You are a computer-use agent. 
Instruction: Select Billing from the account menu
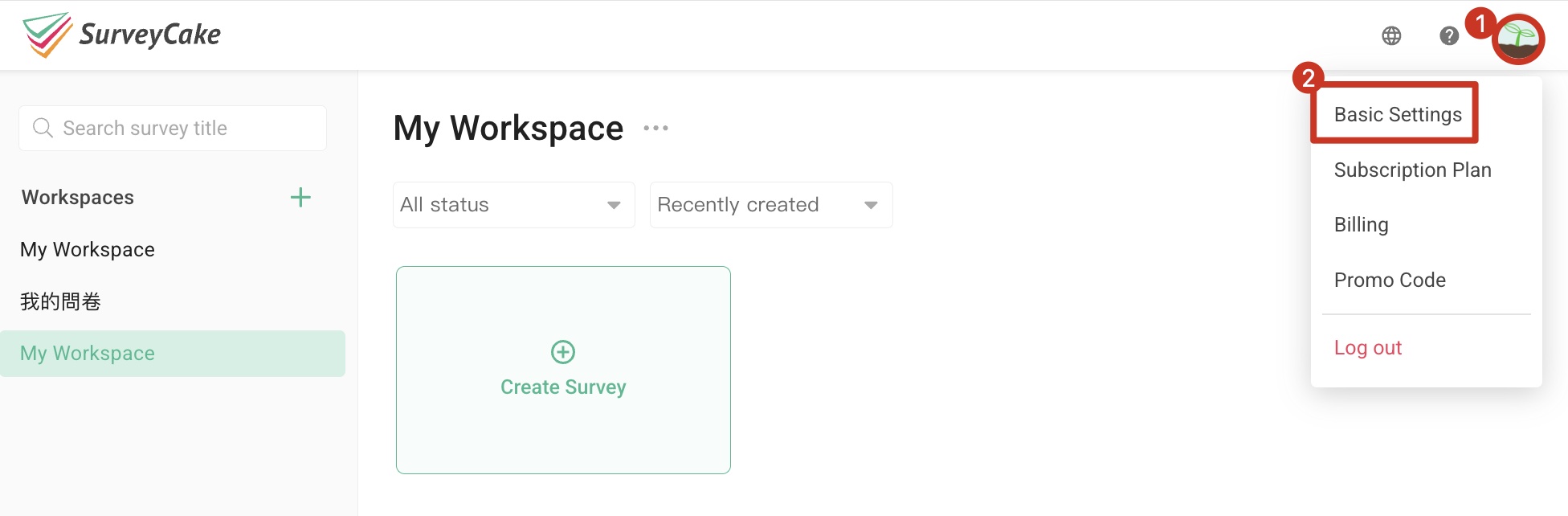coord(1361,225)
